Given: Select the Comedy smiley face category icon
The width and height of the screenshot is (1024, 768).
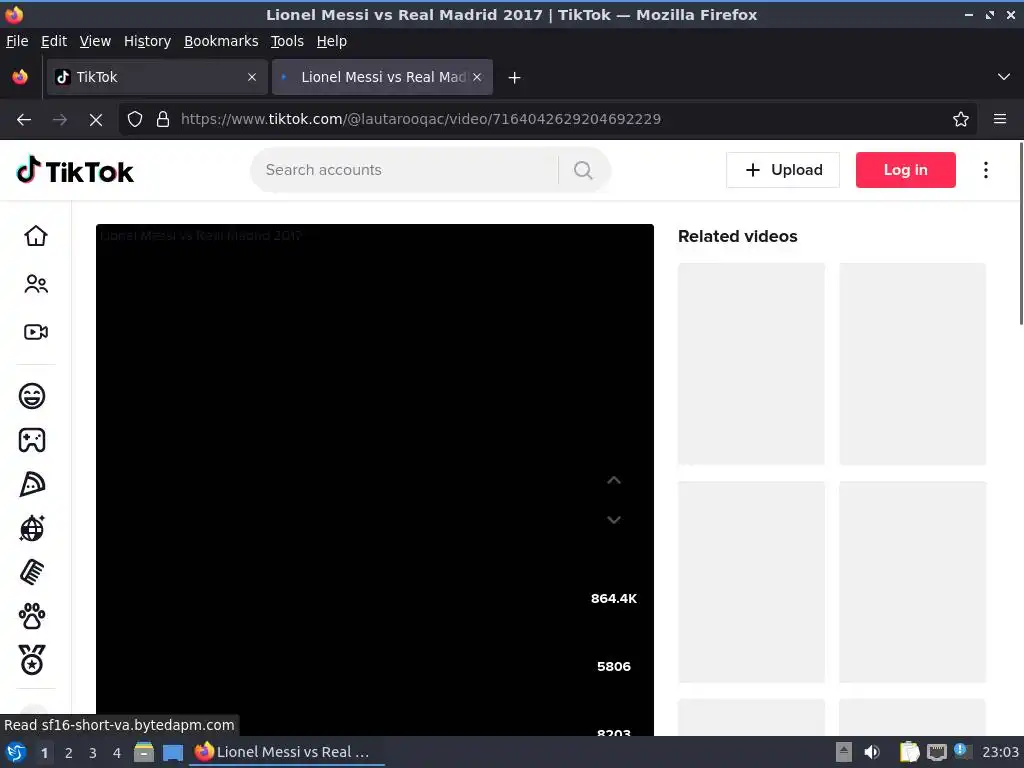Looking at the screenshot, I should (x=32, y=396).
